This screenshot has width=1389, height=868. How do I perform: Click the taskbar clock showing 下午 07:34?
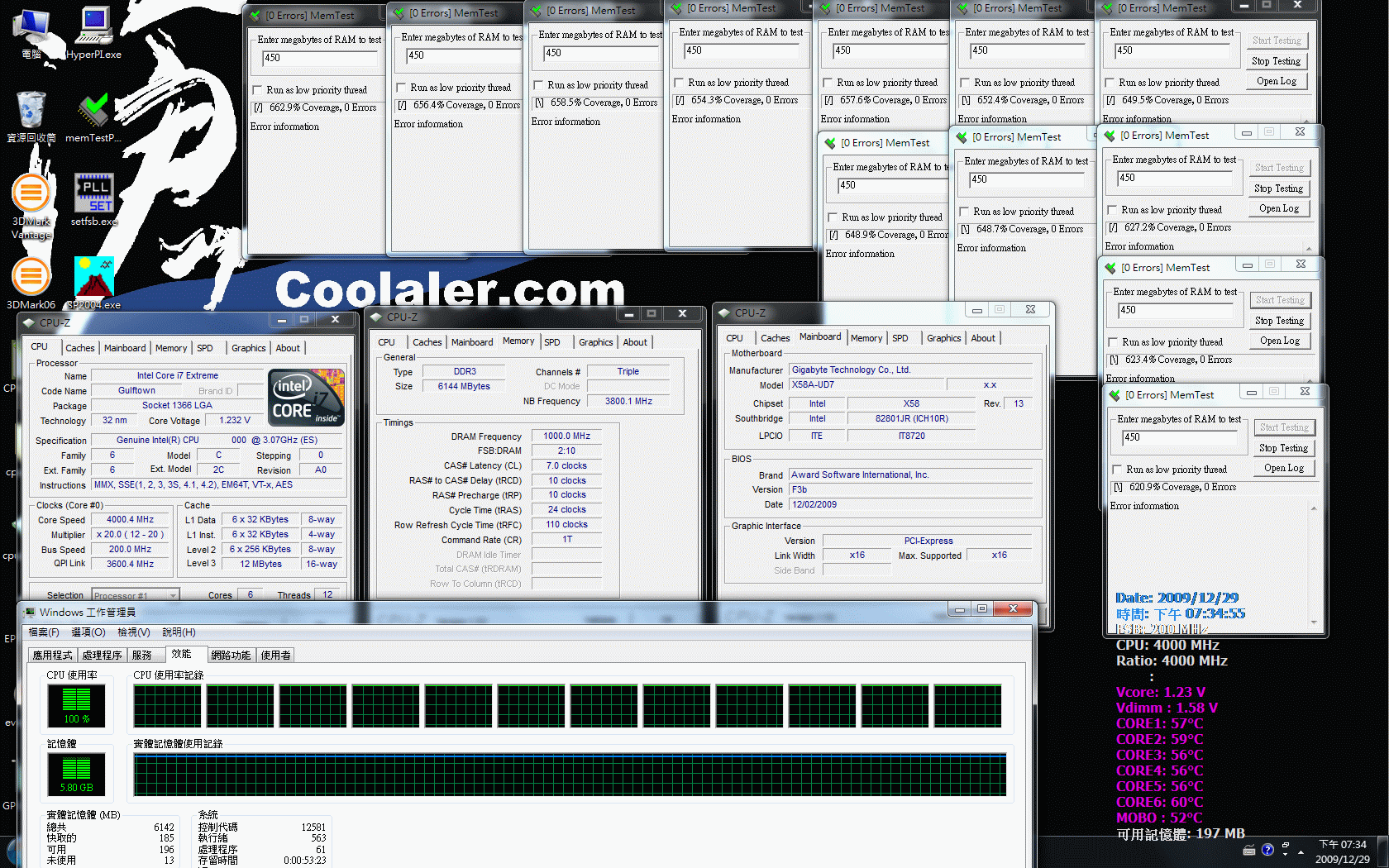[1344, 851]
